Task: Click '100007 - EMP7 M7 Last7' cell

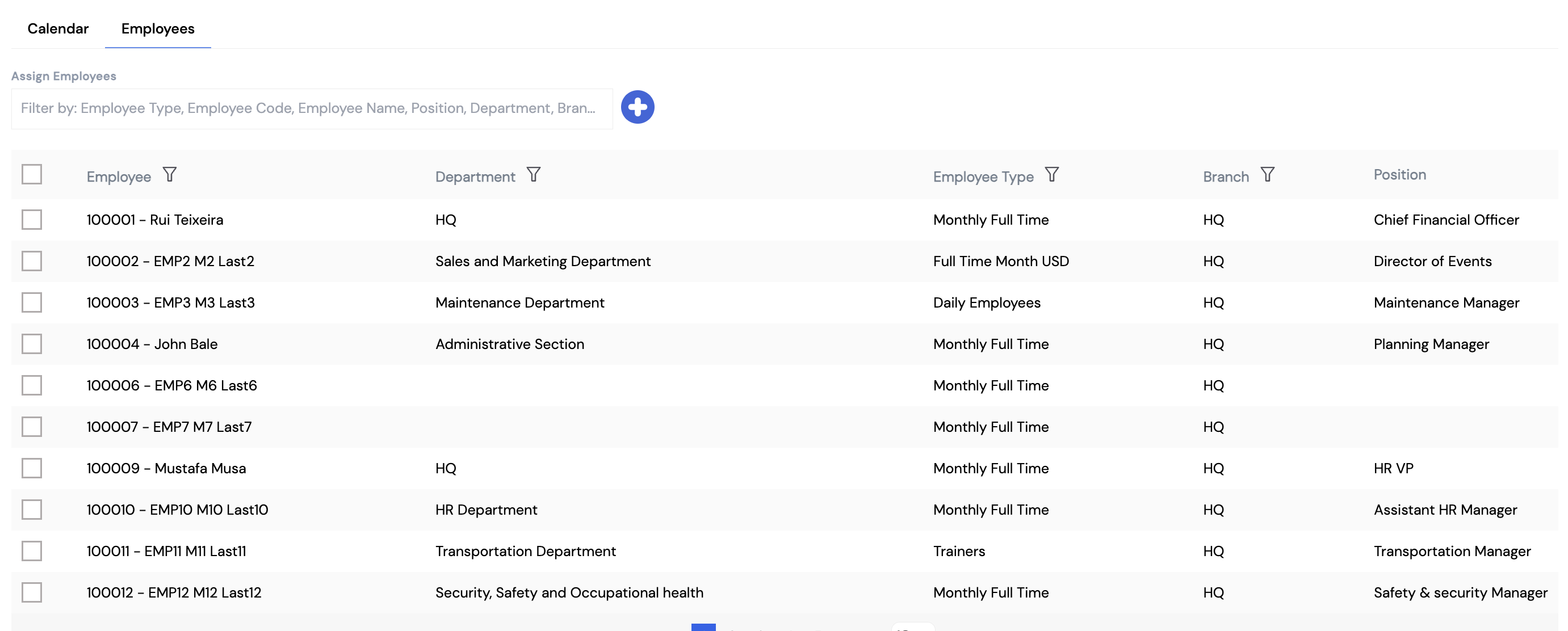Action: [169, 427]
